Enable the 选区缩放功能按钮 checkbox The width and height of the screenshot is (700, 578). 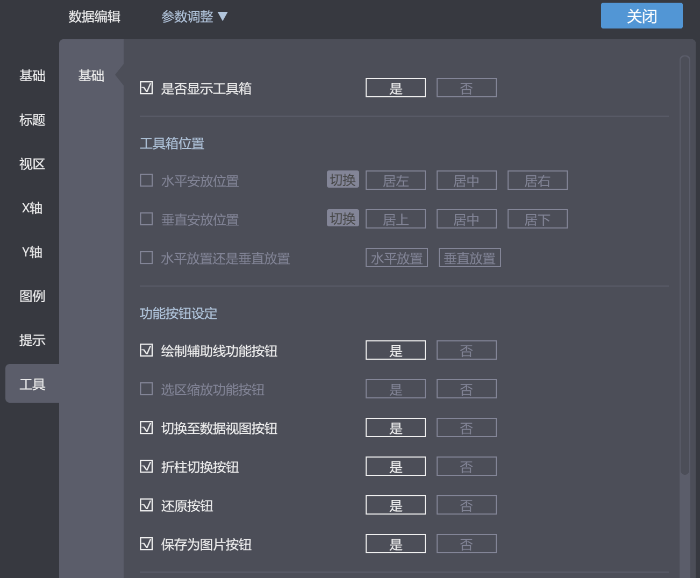pyautogui.click(x=146, y=389)
